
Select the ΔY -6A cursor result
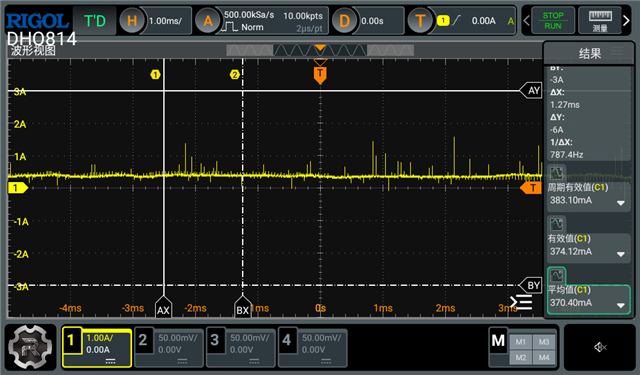[557, 130]
